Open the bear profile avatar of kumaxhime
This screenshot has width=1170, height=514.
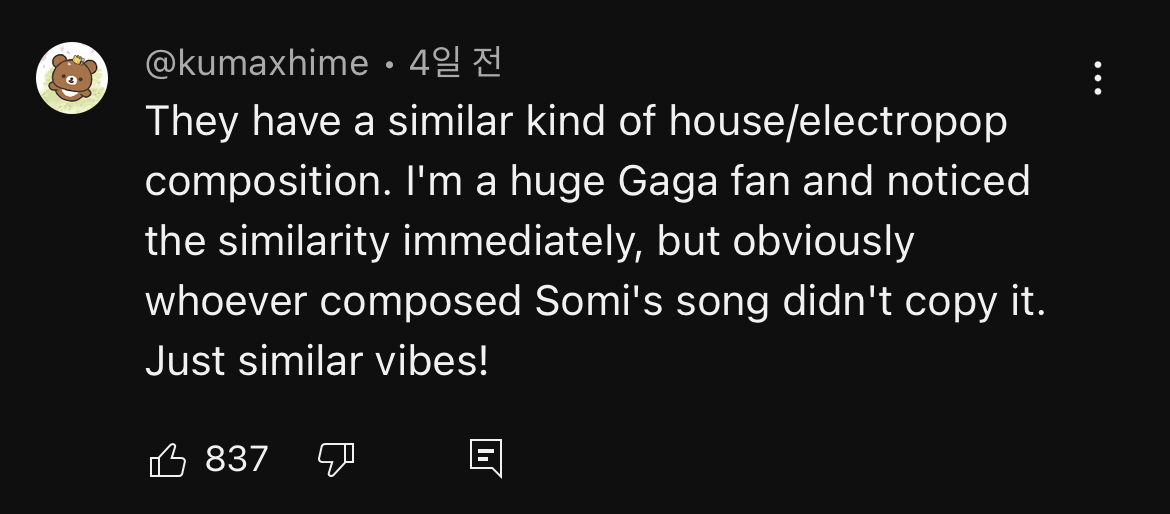(72, 78)
